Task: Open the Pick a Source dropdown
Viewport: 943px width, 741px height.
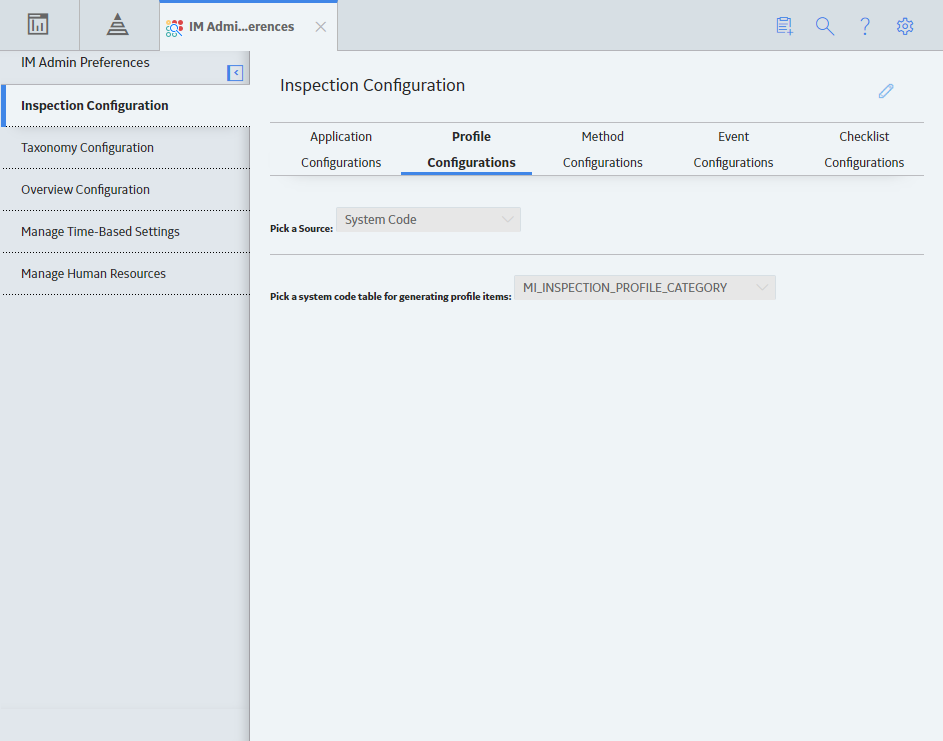Action: [428, 220]
